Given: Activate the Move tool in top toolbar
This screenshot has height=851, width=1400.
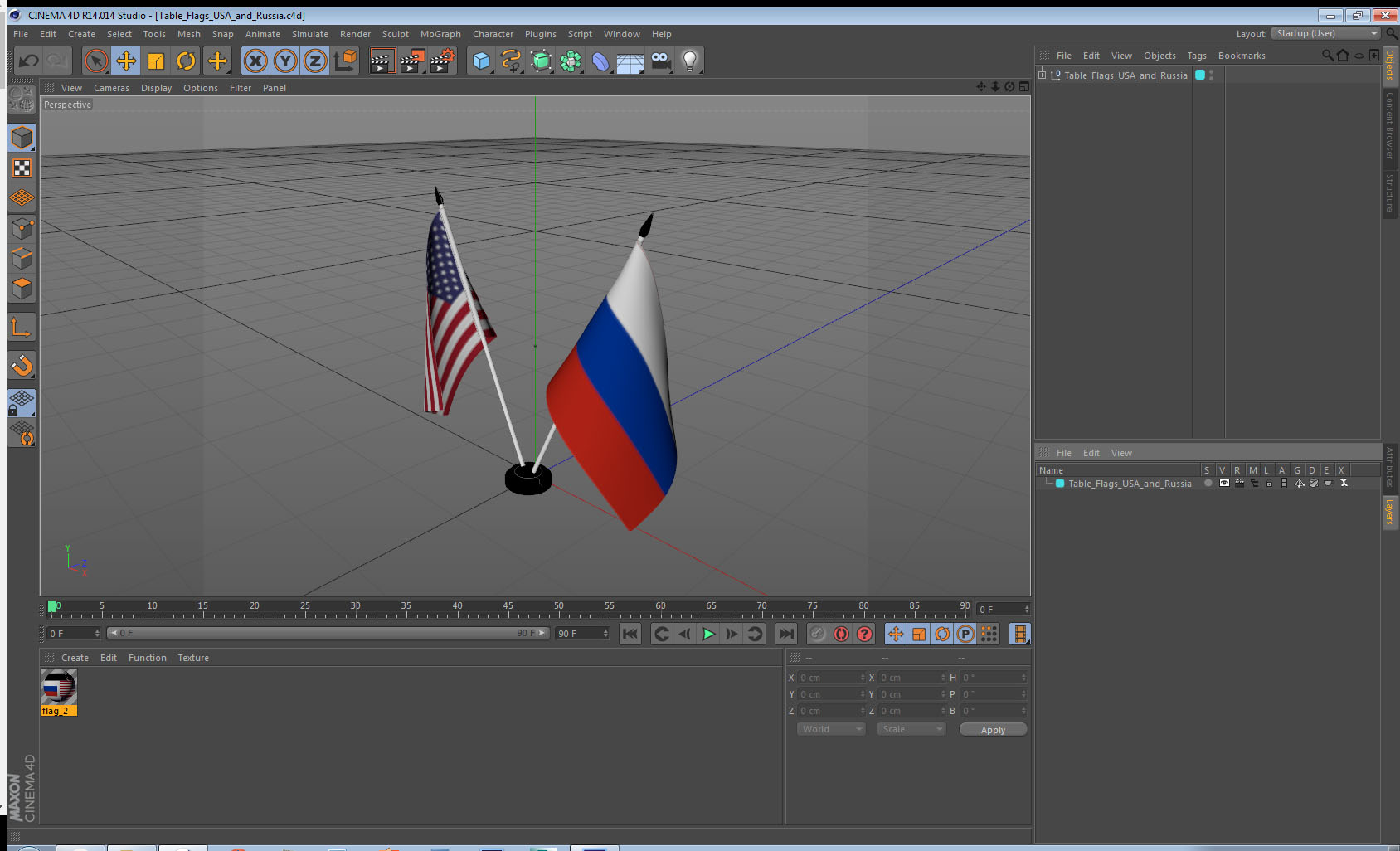Looking at the screenshot, I should (126, 61).
